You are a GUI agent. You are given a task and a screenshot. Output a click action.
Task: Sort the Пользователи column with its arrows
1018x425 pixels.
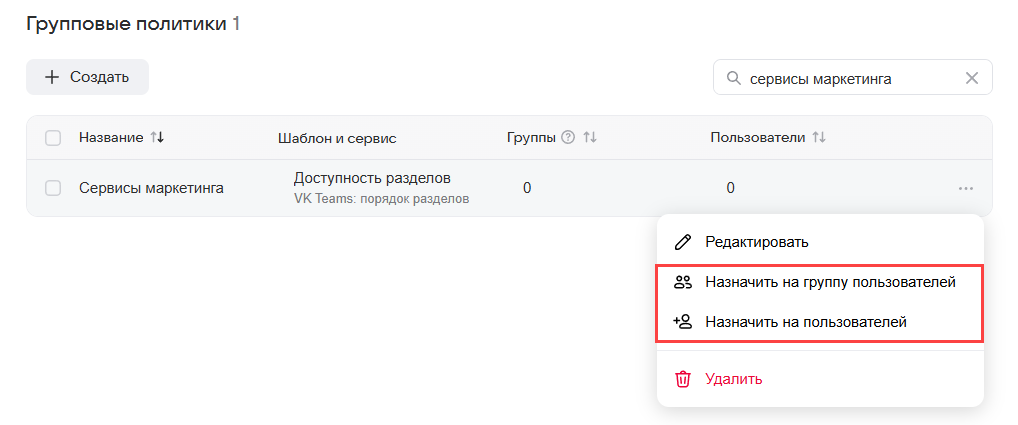click(x=819, y=138)
